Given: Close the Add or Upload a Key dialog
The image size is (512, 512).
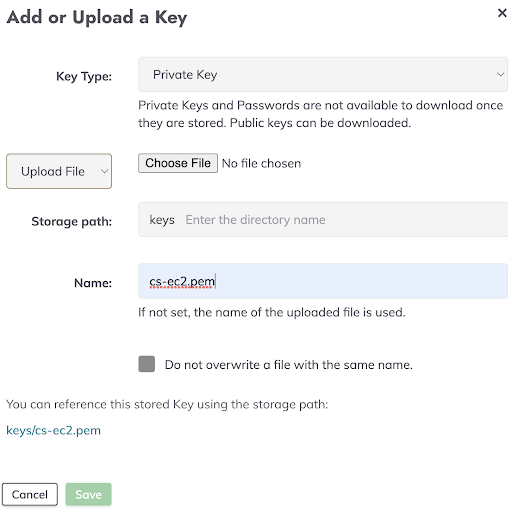Looking at the screenshot, I should 502,13.
